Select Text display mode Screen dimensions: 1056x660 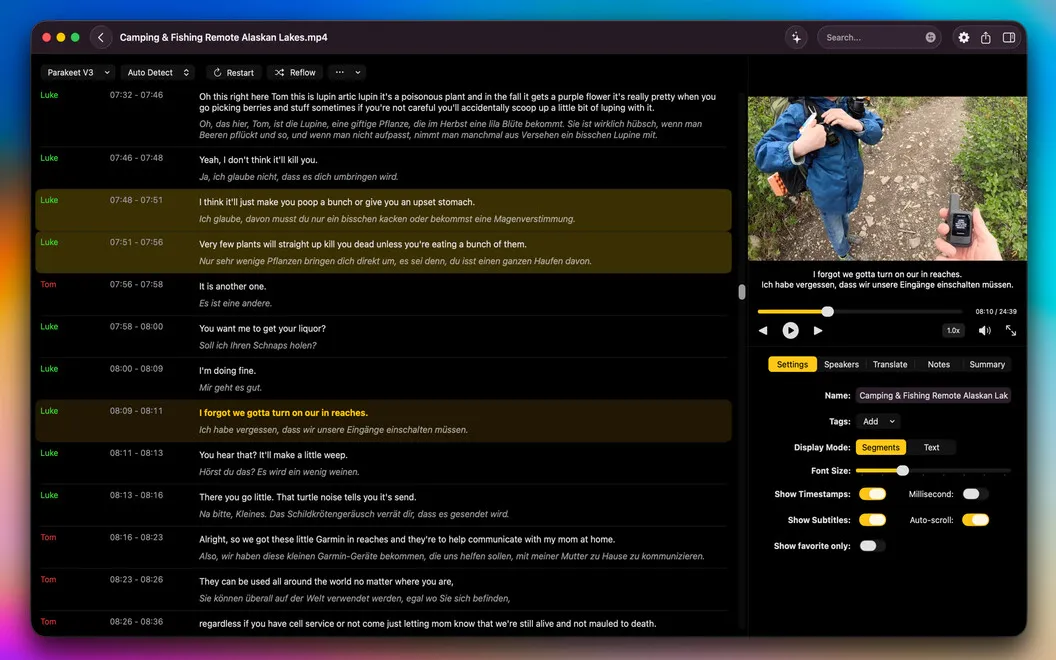(x=931, y=447)
